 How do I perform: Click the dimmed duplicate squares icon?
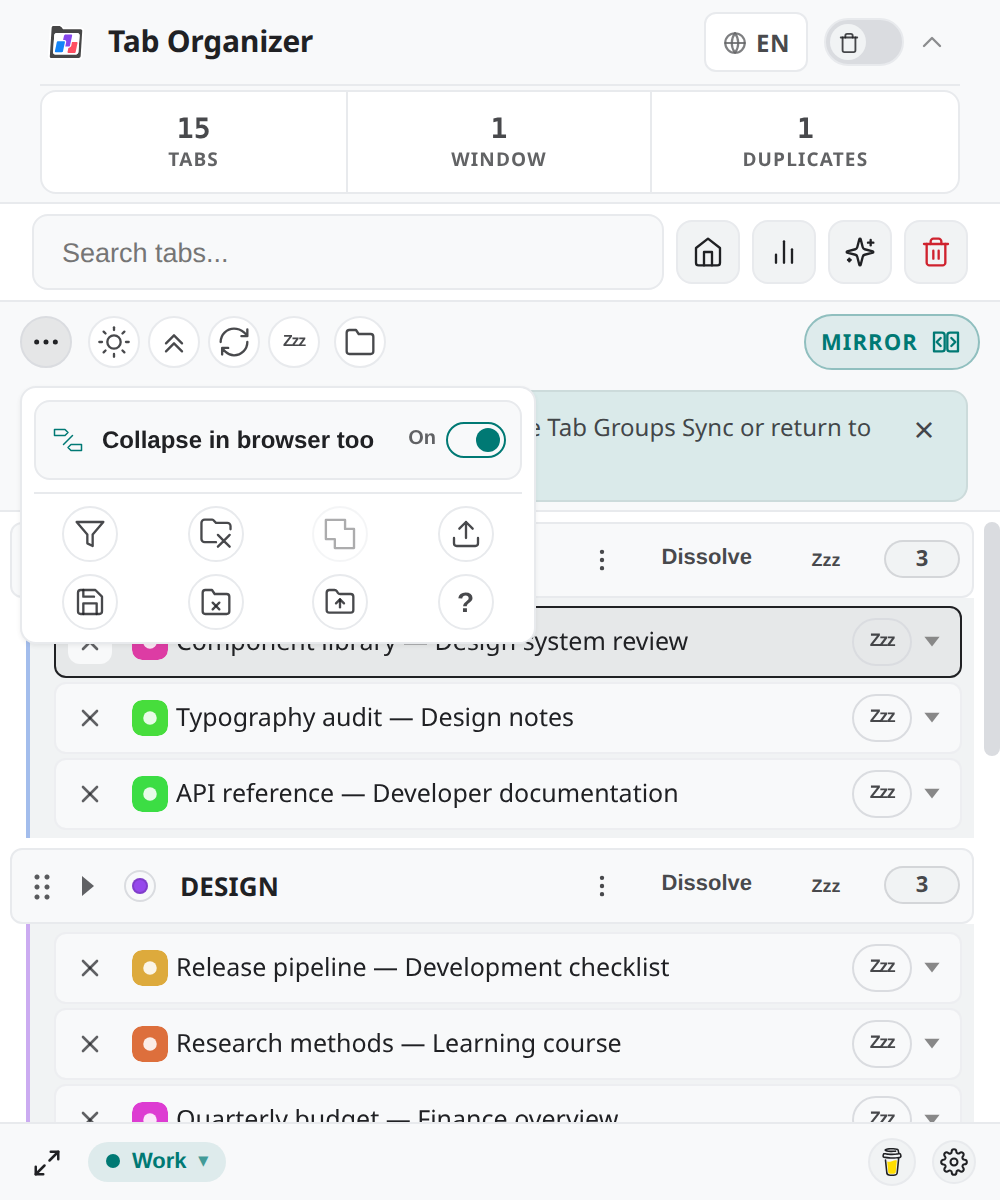click(340, 535)
